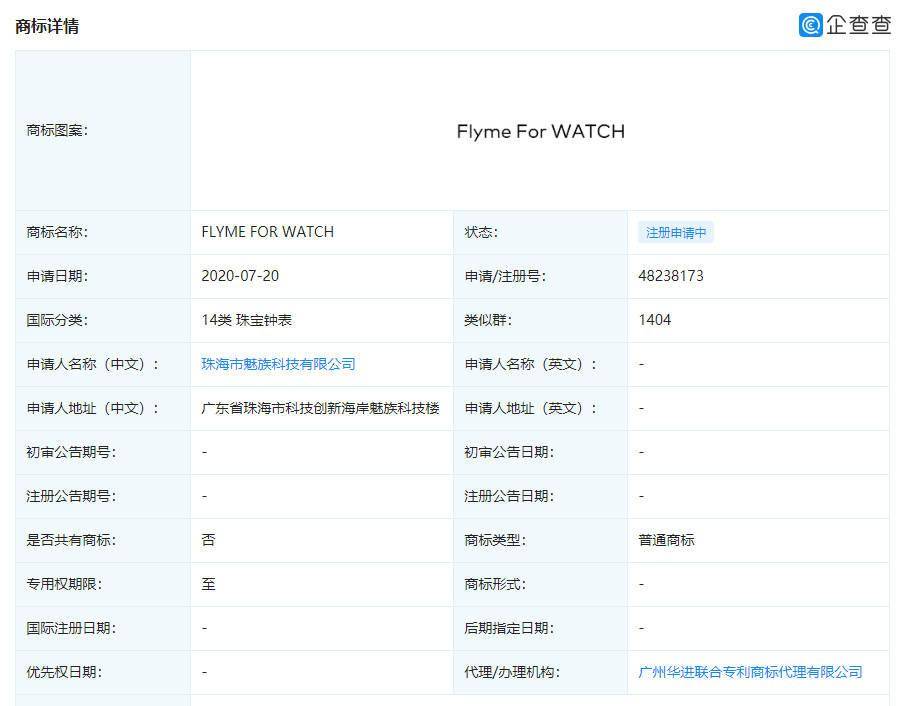Image resolution: width=906 pixels, height=706 pixels.
Task: Click the 注册公告日期 label
Action: coord(509,496)
